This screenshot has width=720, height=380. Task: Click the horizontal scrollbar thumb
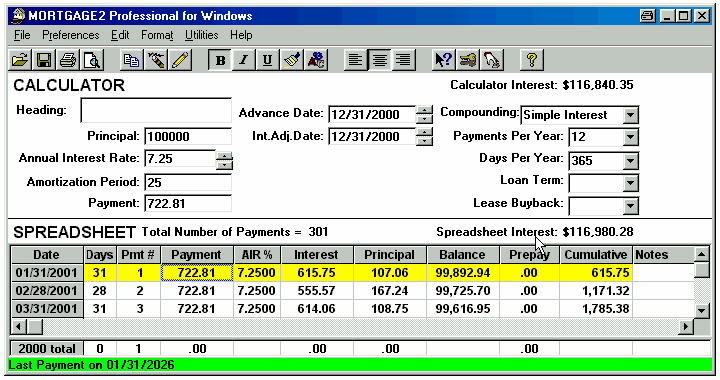pyautogui.click(x=35, y=327)
